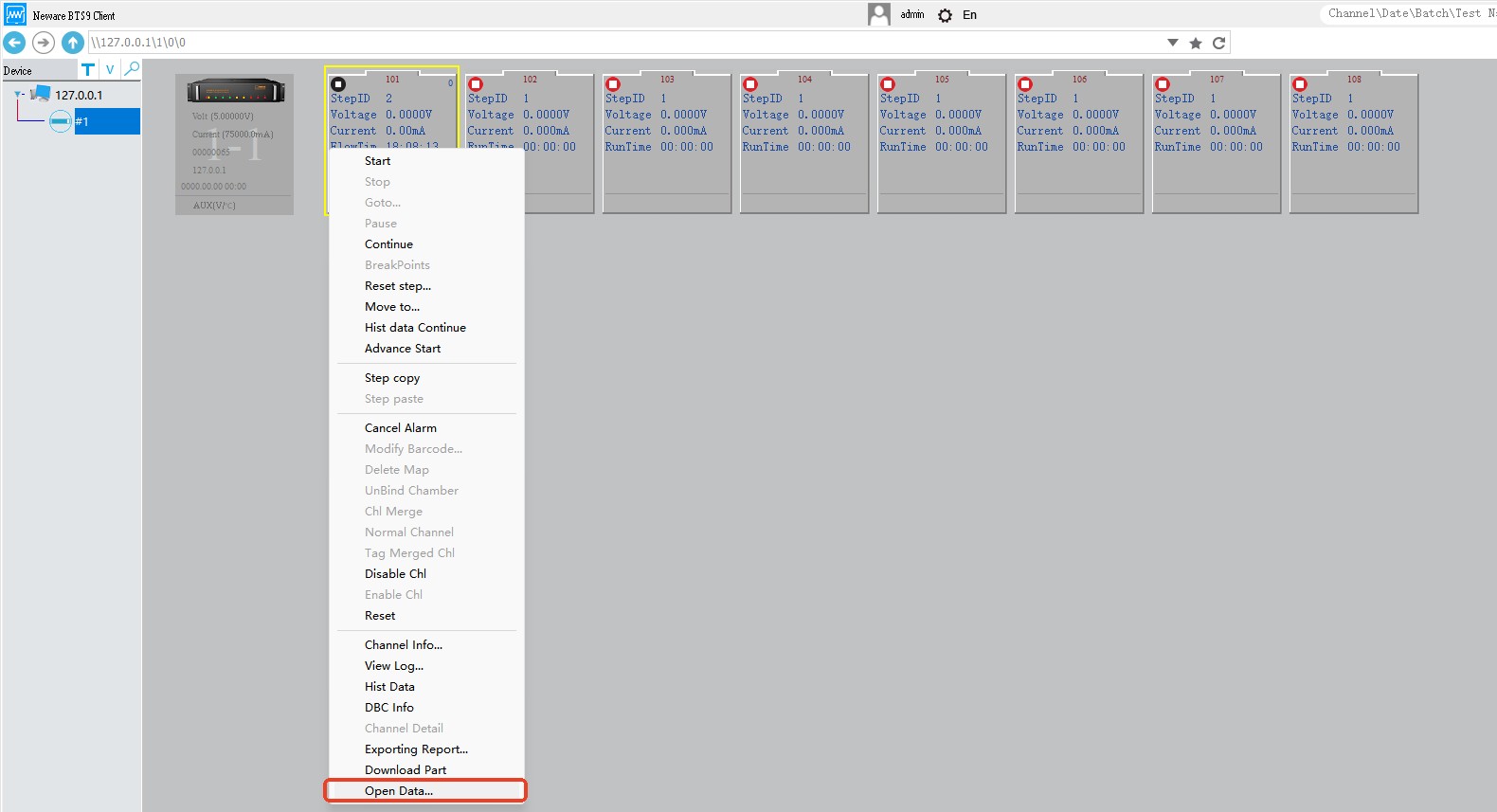Image resolution: width=1497 pixels, height=812 pixels.
Task: Click the V filter icon in Device panel
Action: pos(110,69)
